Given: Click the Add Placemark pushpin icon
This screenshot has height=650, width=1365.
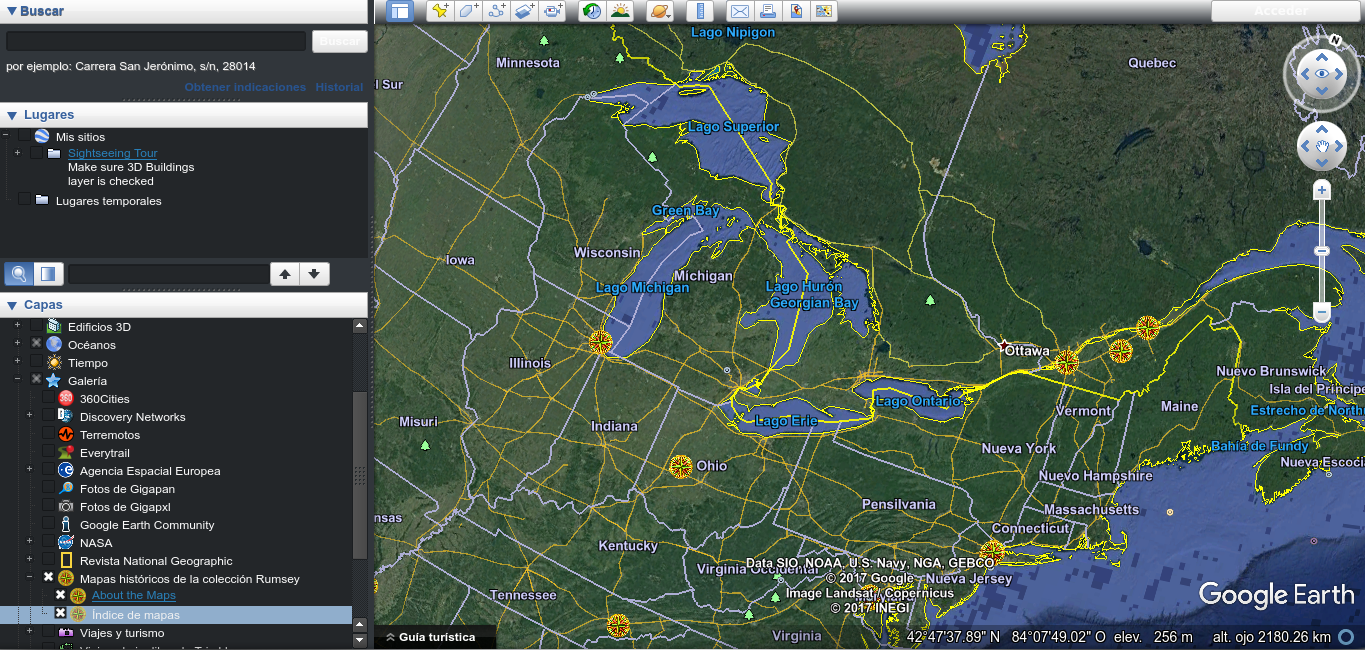Looking at the screenshot, I should (x=439, y=11).
